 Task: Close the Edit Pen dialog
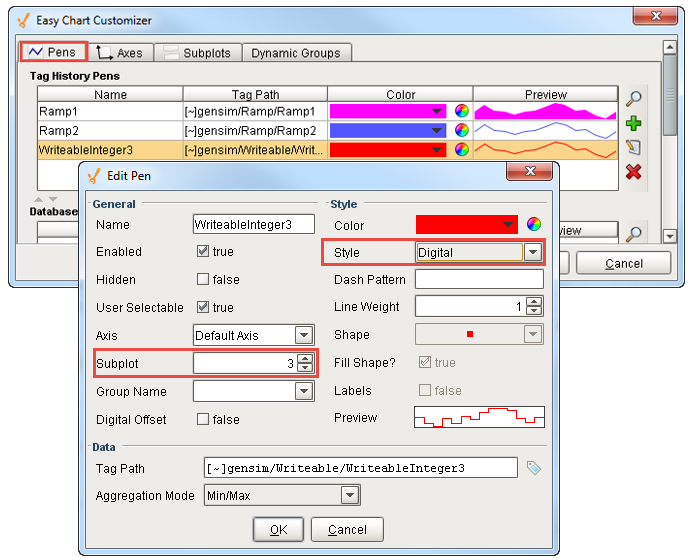[x=529, y=171]
